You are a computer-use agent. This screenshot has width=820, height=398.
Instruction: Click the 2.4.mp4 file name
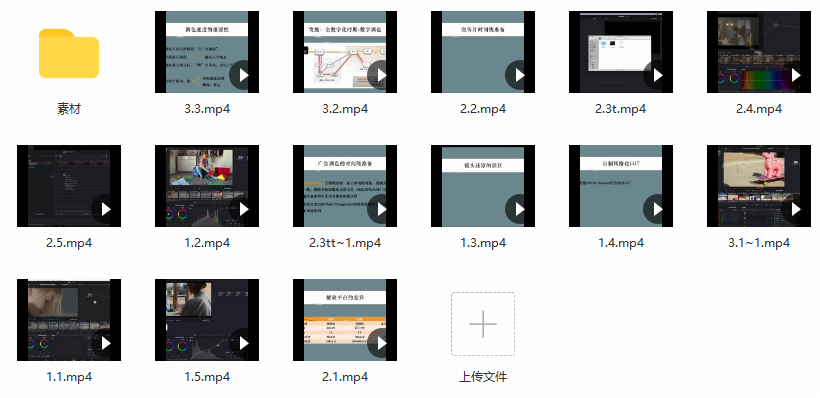pos(759,109)
